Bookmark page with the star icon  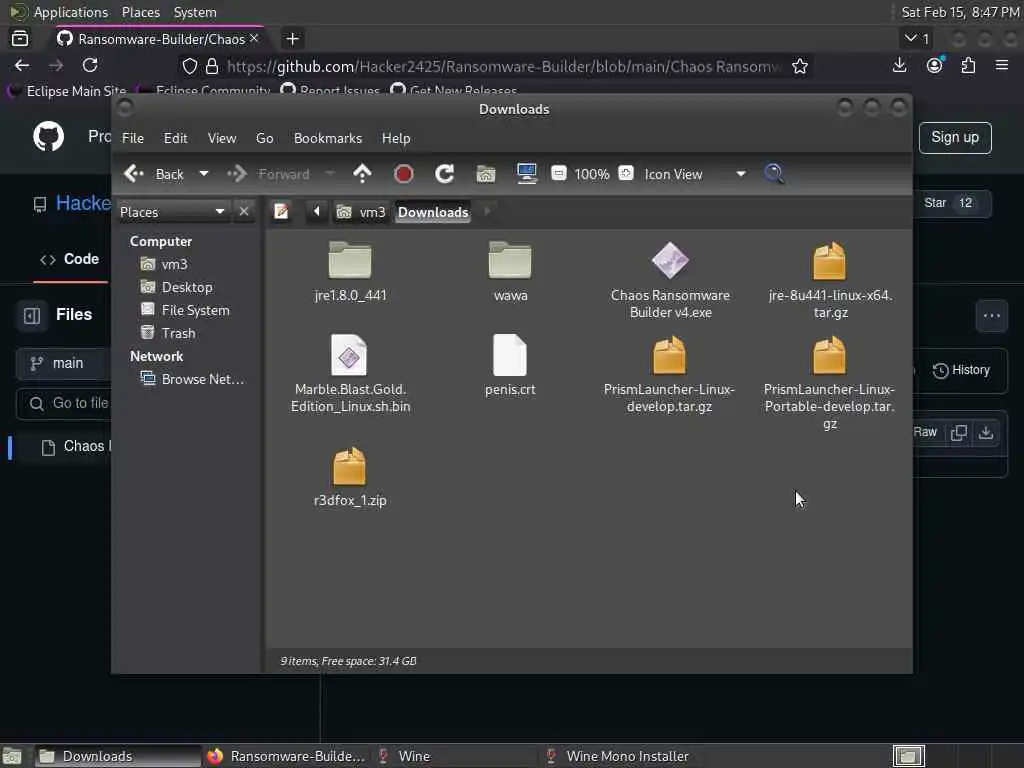point(800,66)
